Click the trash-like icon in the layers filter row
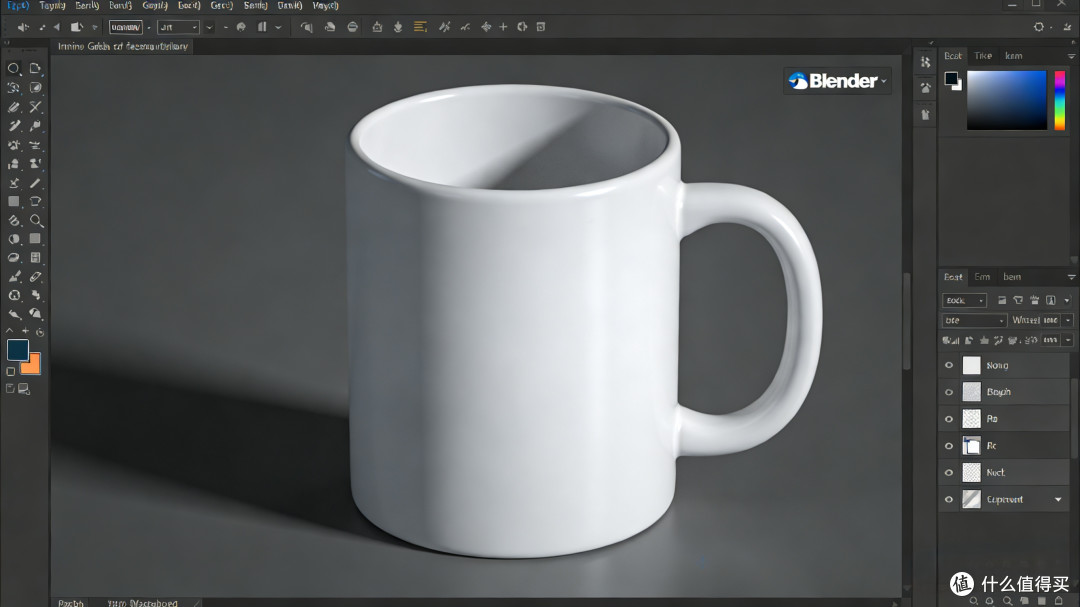The image size is (1080, 607). (x=1035, y=300)
